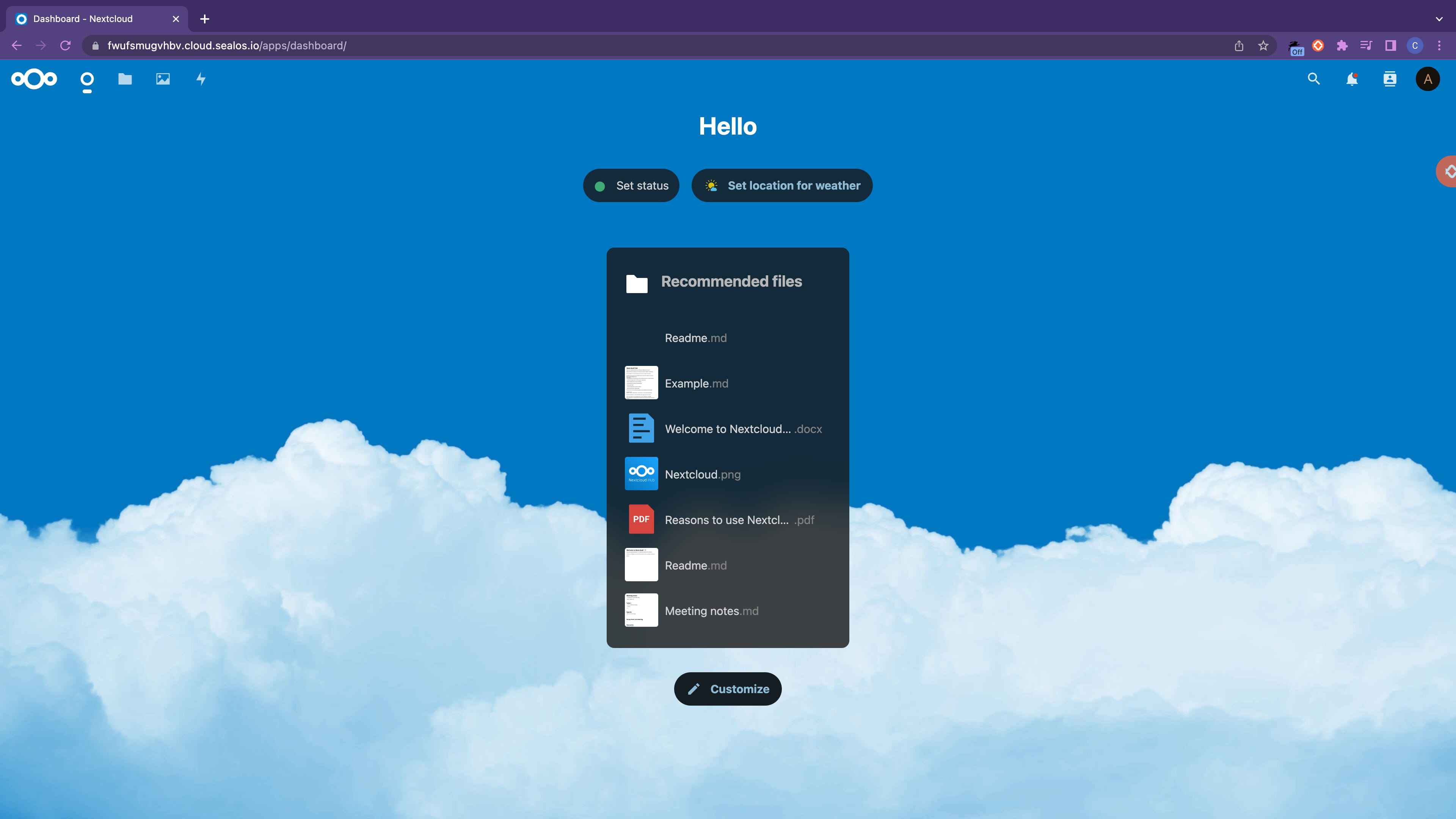Open Example.md from recommended files
Image resolution: width=1456 pixels, height=819 pixels.
pos(728,383)
